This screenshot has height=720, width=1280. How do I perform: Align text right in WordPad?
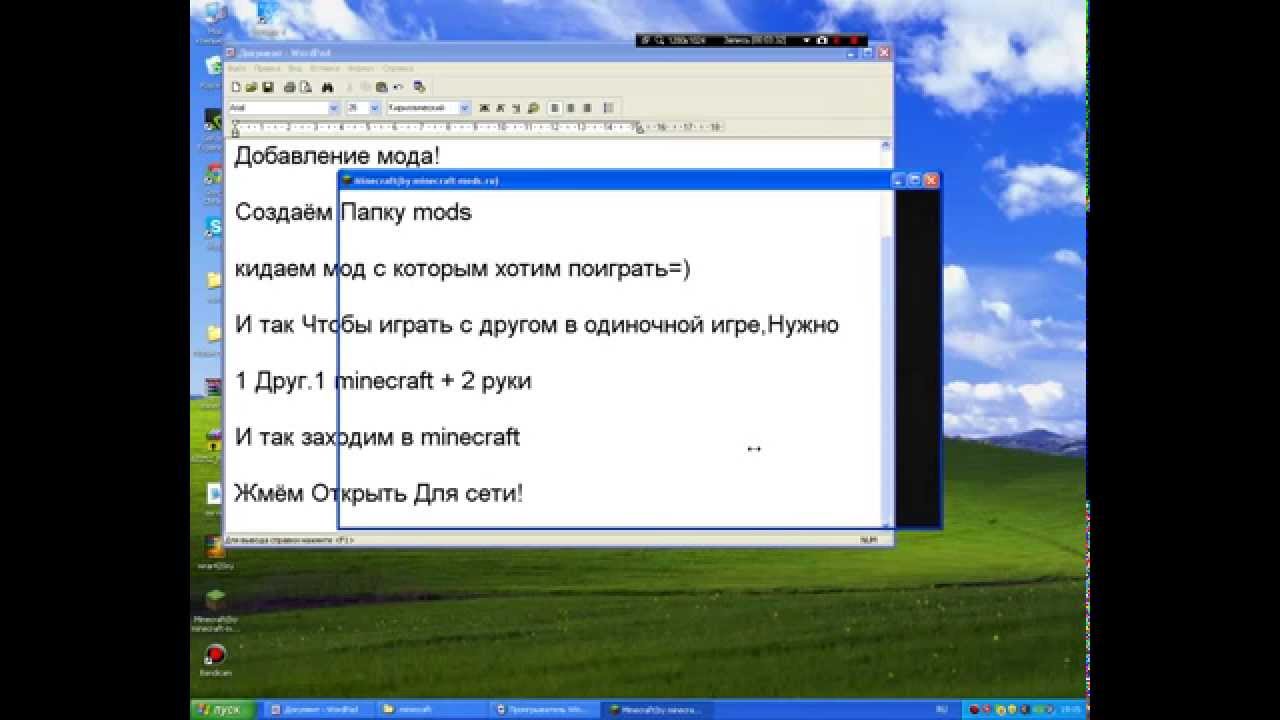(587, 108)
